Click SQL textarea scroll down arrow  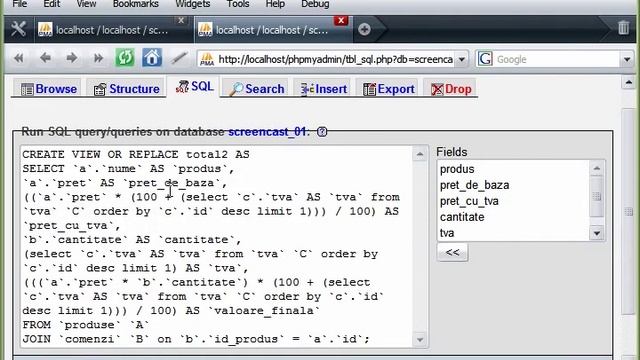point(420,340)
